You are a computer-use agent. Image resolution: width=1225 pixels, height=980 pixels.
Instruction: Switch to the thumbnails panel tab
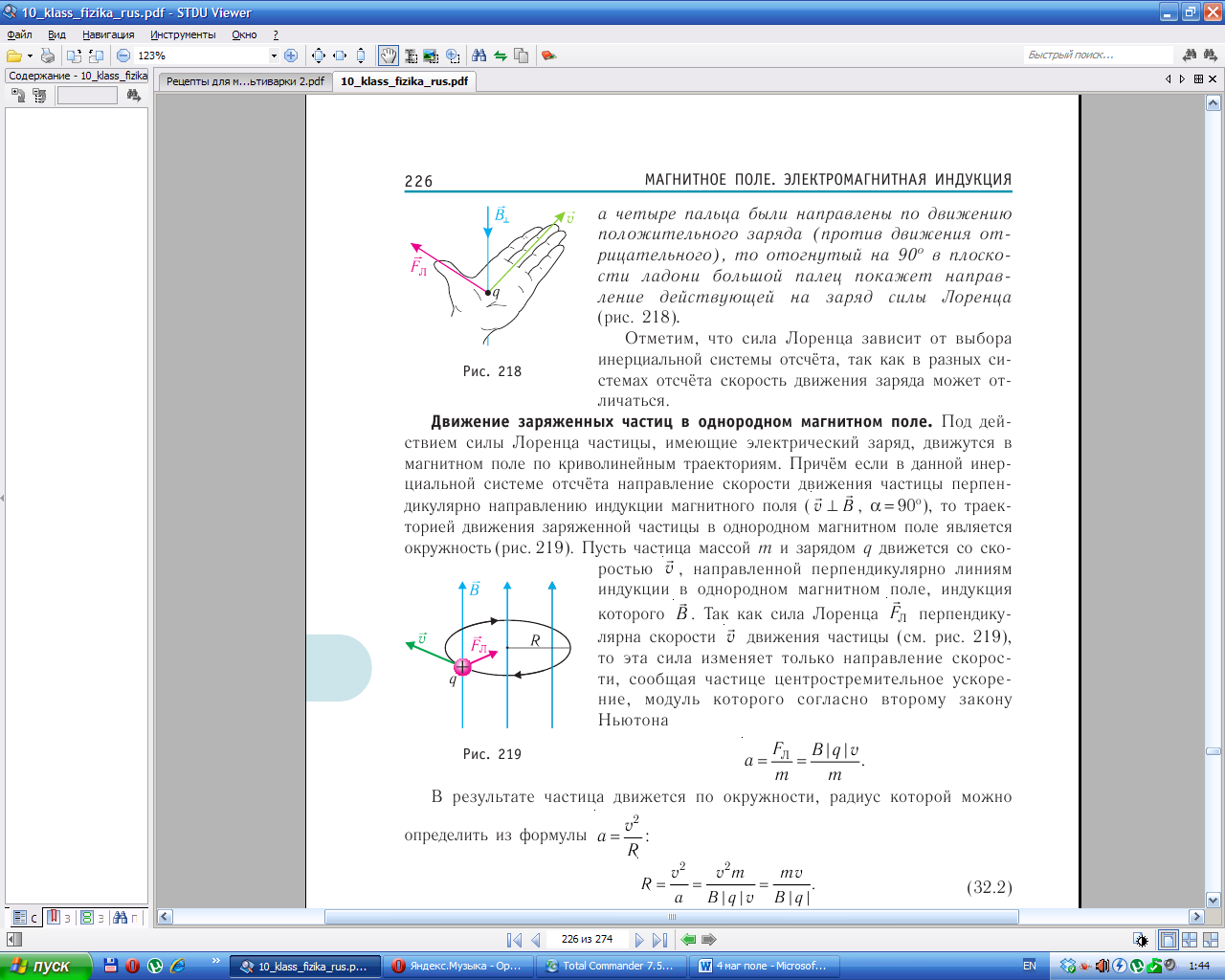93,917
